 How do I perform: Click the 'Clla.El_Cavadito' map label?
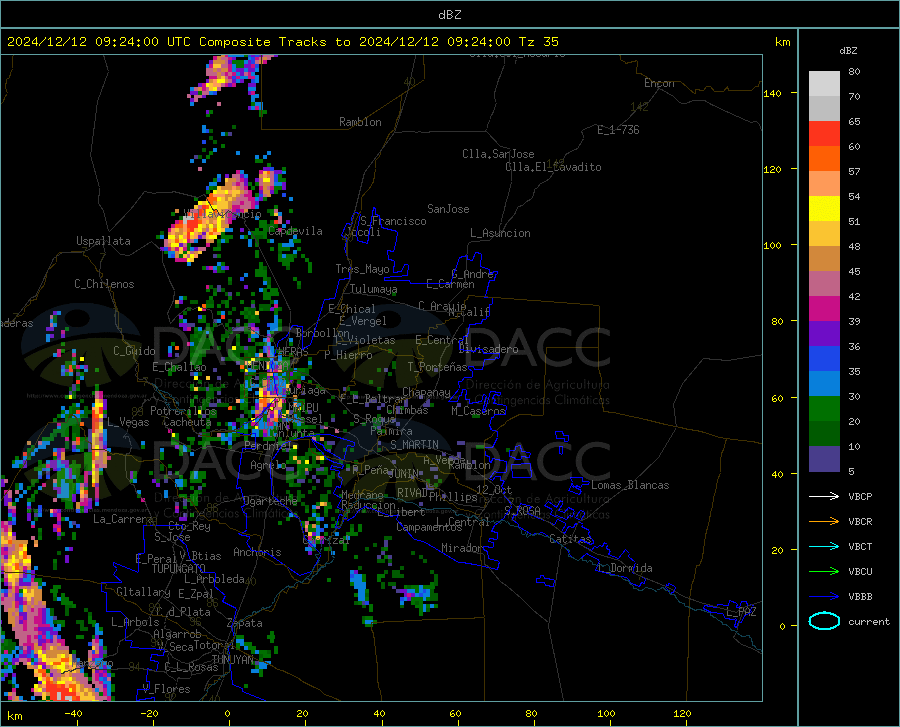(x=553, y=167)
